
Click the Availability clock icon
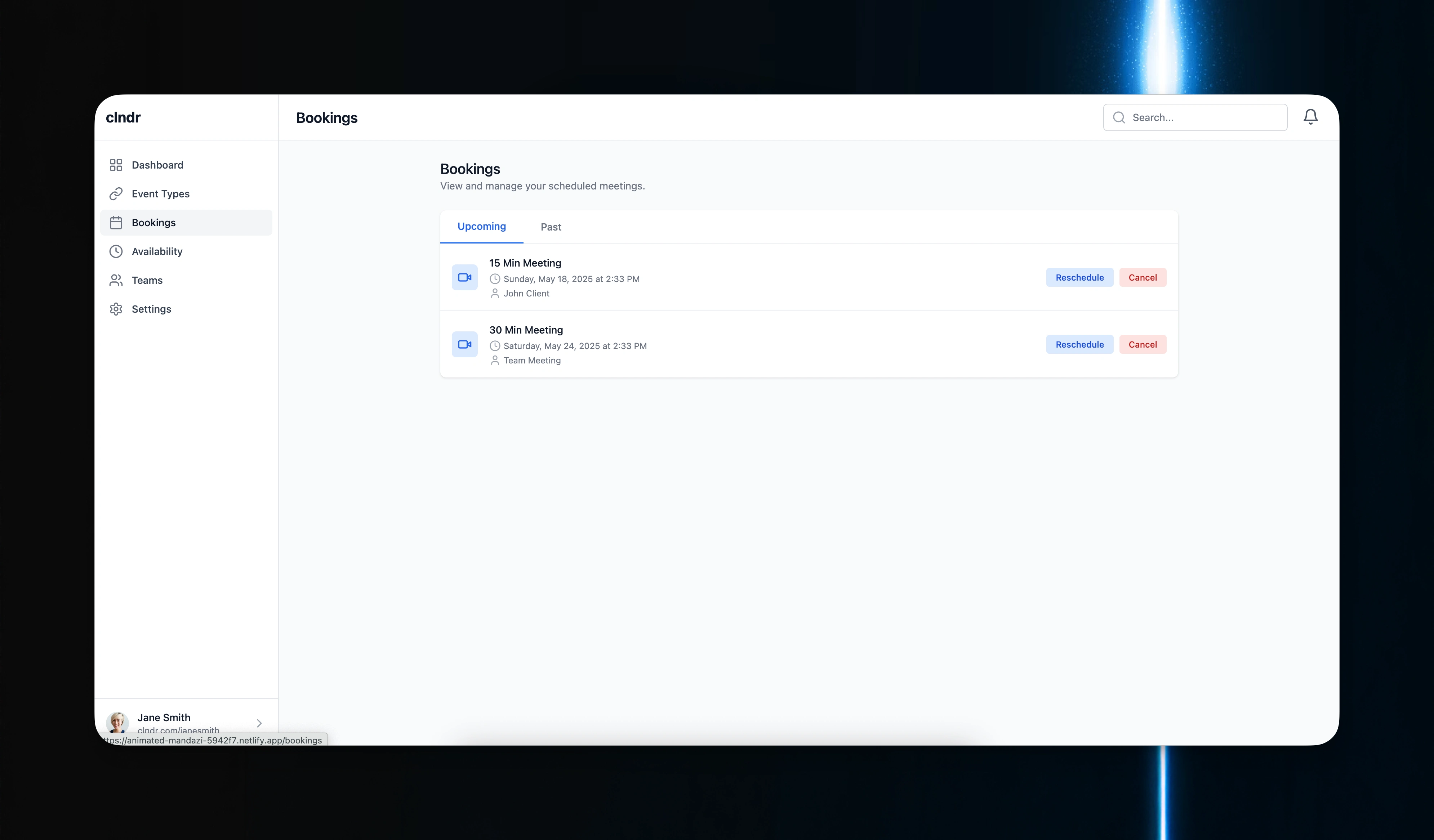click(116, 251)
